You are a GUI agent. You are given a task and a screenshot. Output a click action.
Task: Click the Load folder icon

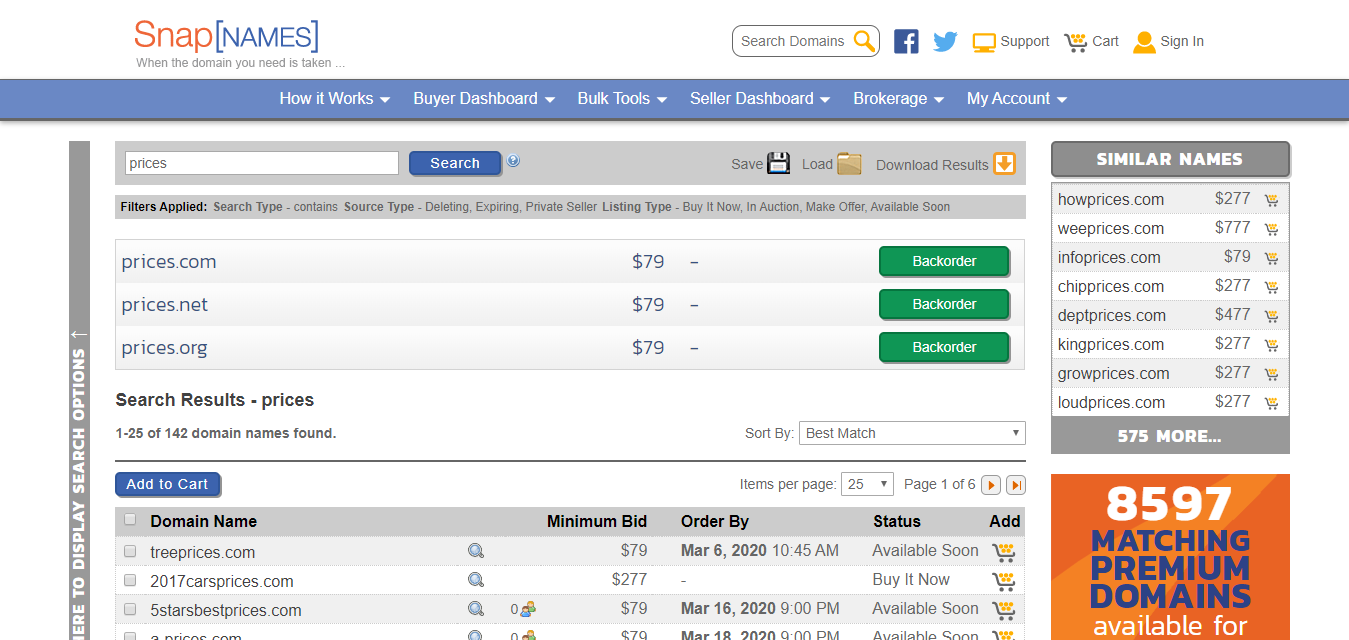849,164
